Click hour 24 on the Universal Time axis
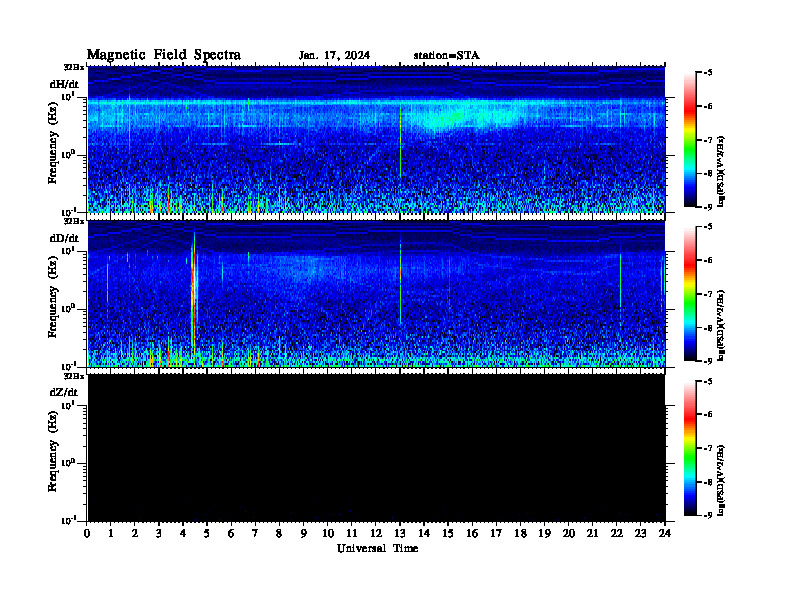Screen dimensions: 792x612 coord(665,533)
